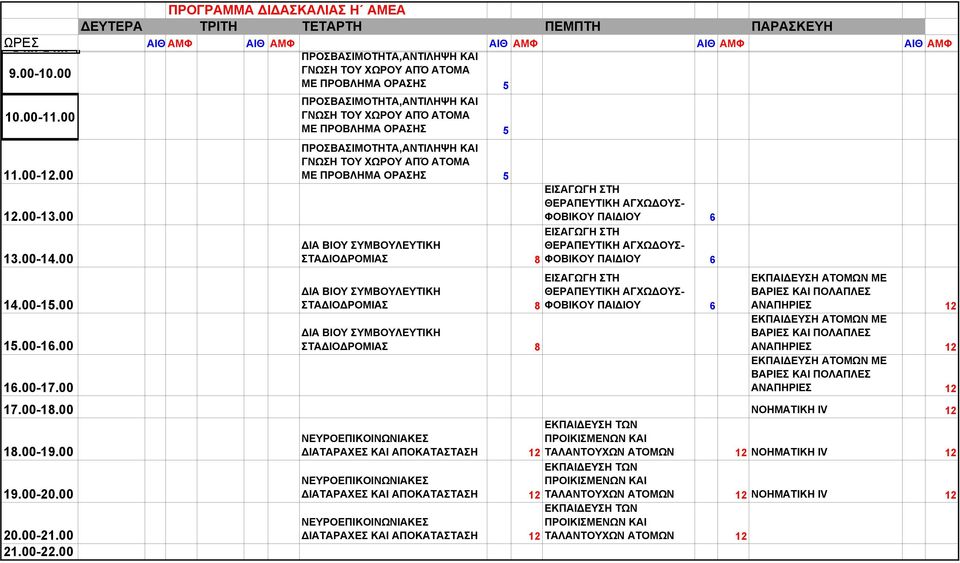Select room number 5 in 9.00-10.00 row

point(506,86)
